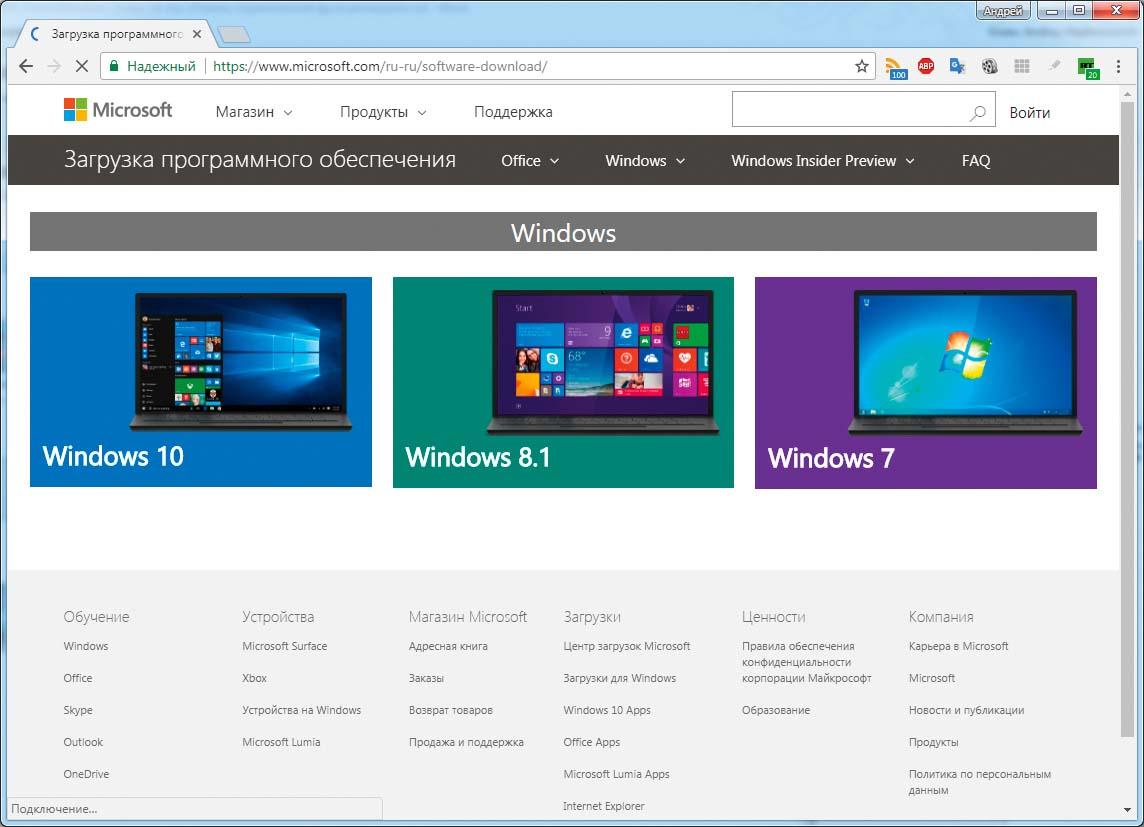Open the RSS feed extension with badge 100
The image size is (1144, 827).
click(x=894, y=67)
